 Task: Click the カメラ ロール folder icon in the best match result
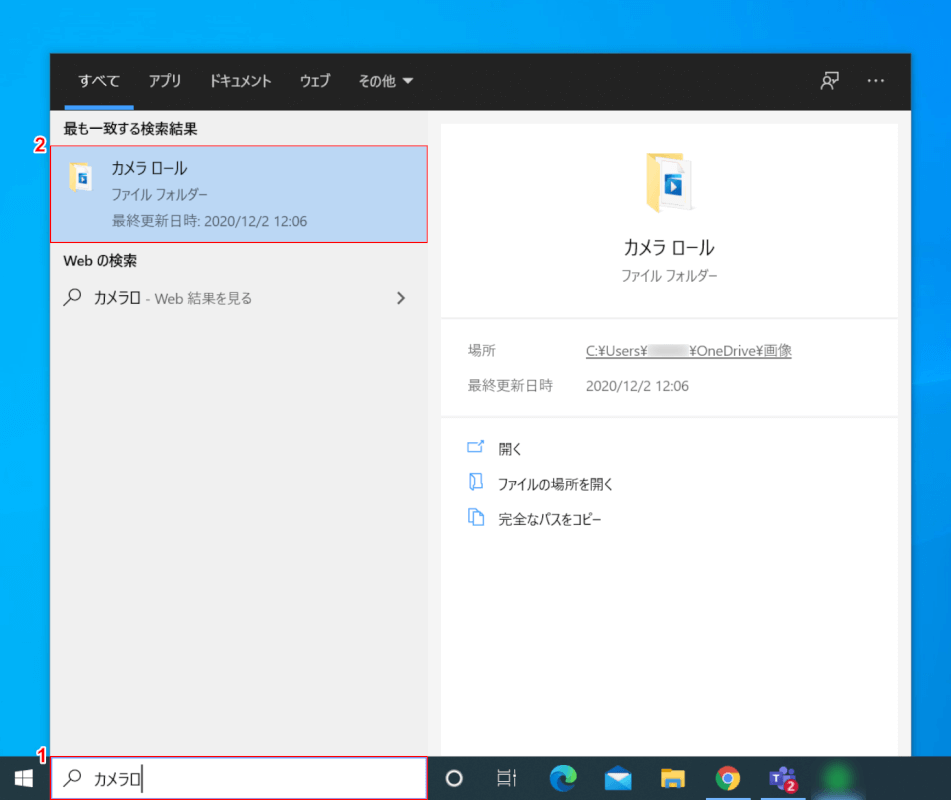point(81,177)
